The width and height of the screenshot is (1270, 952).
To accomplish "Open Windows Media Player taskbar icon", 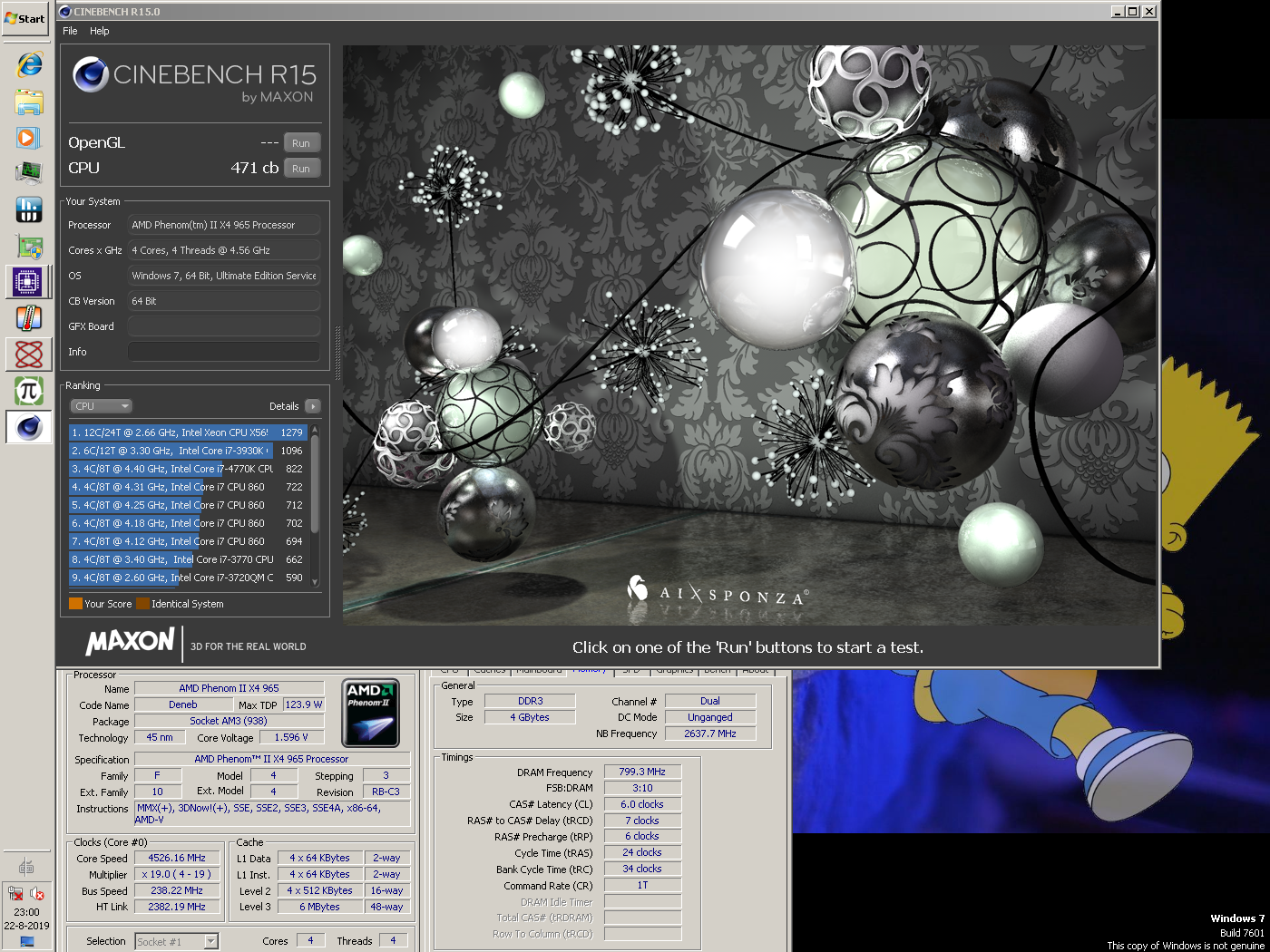I will tap(28, 138).
